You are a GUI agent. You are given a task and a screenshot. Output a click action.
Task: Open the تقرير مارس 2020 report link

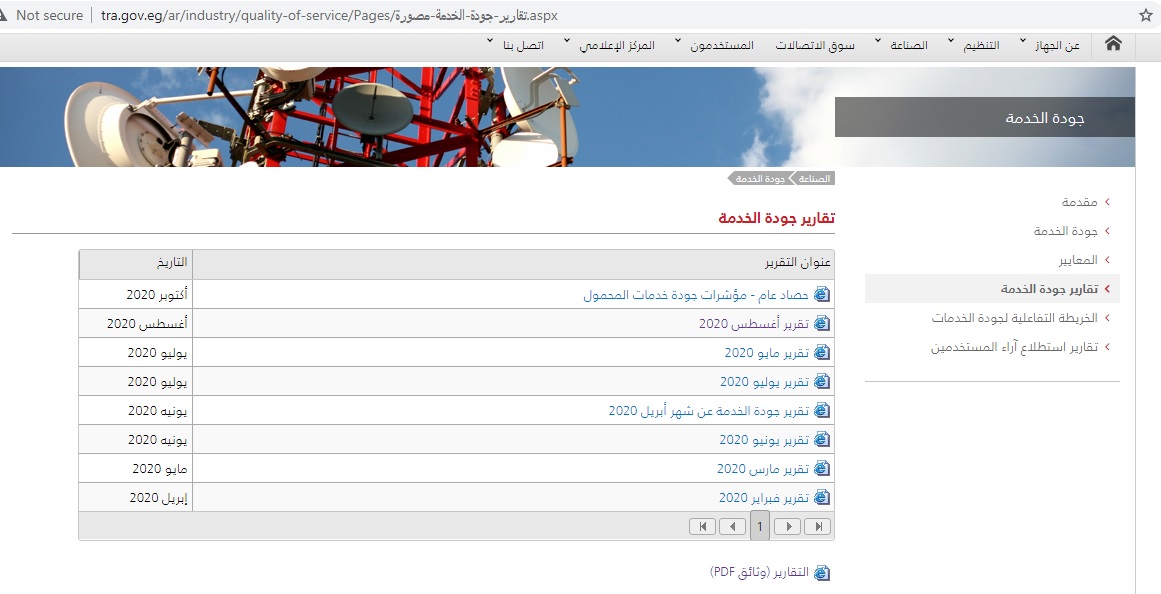[x=762, y=469]
